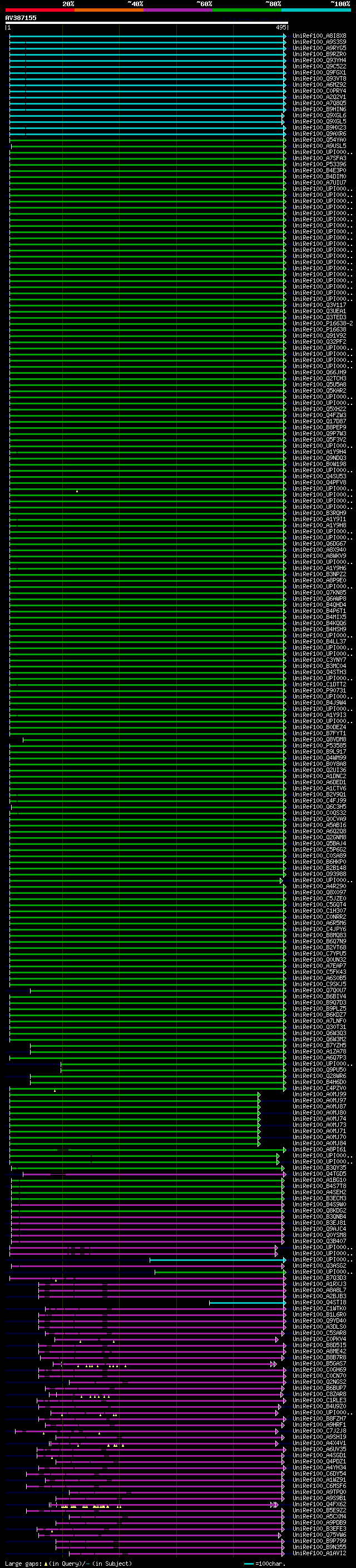This screenshot has height=1568, width=356.
Task: Click the cyan alignment bar for A8I8X8
Action: 147,36
